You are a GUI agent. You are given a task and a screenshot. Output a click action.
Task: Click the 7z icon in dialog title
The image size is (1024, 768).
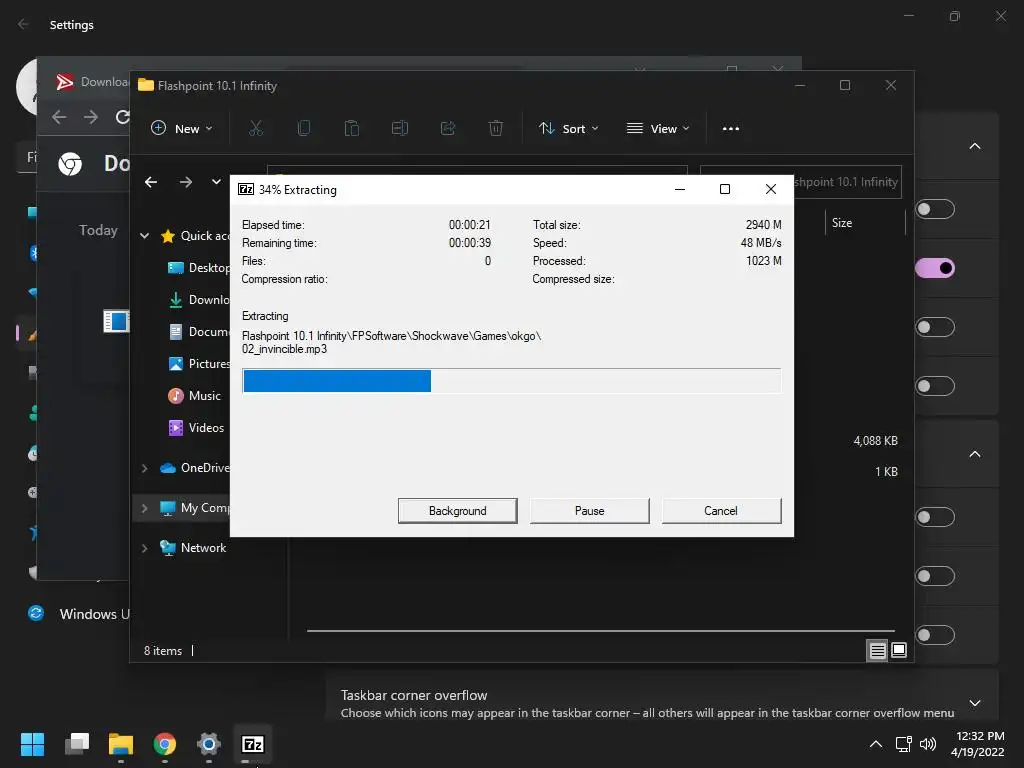click(x=246, y=189)
